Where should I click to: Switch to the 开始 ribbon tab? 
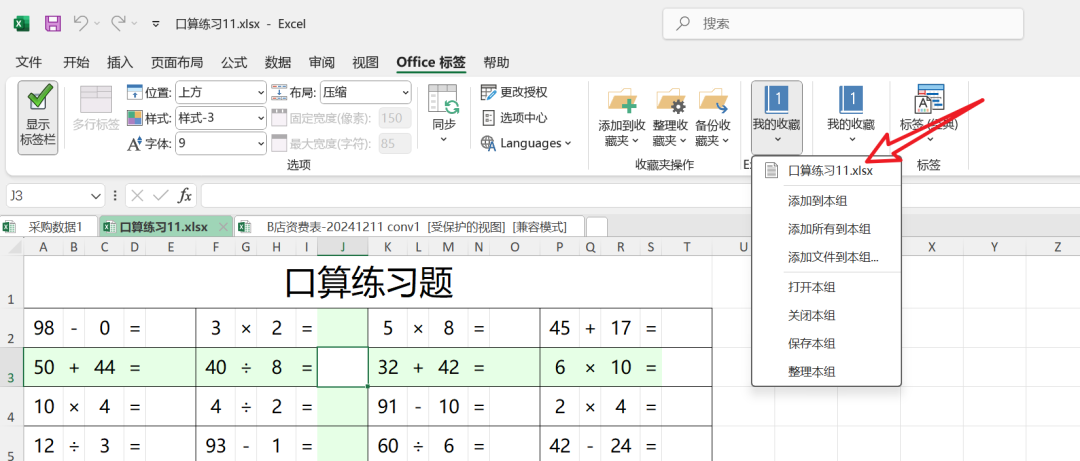point(76,63)
